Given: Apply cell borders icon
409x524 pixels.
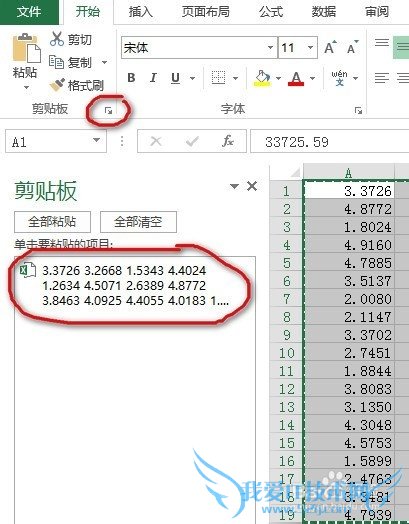Looking at the screenshot, I should pos(219,78).
